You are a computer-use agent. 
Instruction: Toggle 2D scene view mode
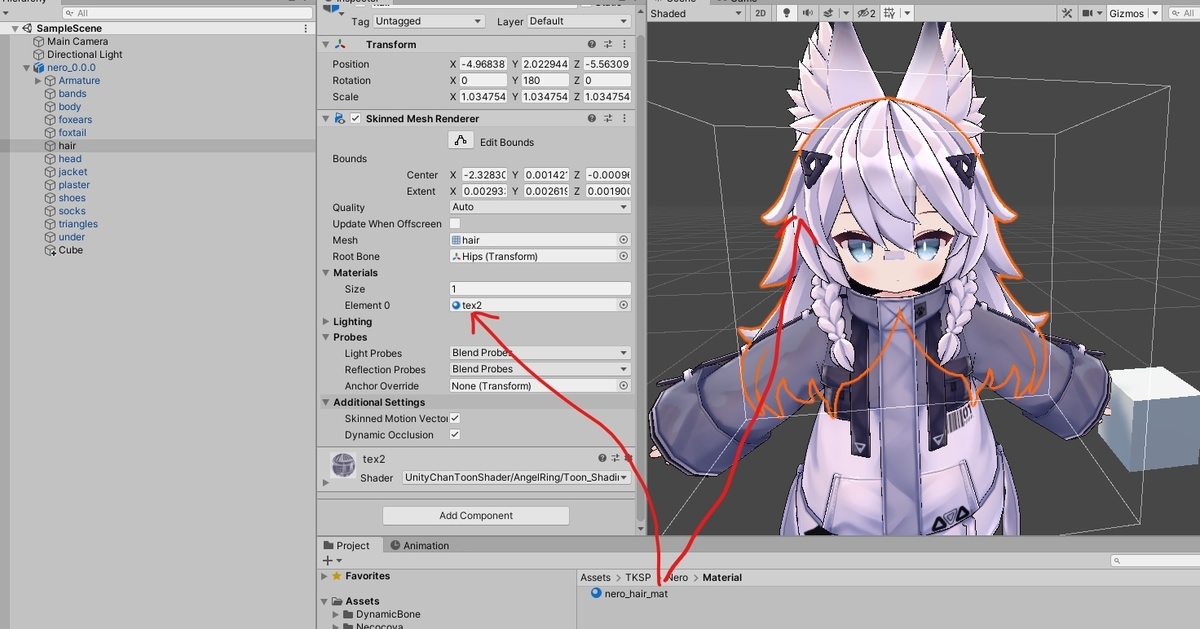(761, 14)
